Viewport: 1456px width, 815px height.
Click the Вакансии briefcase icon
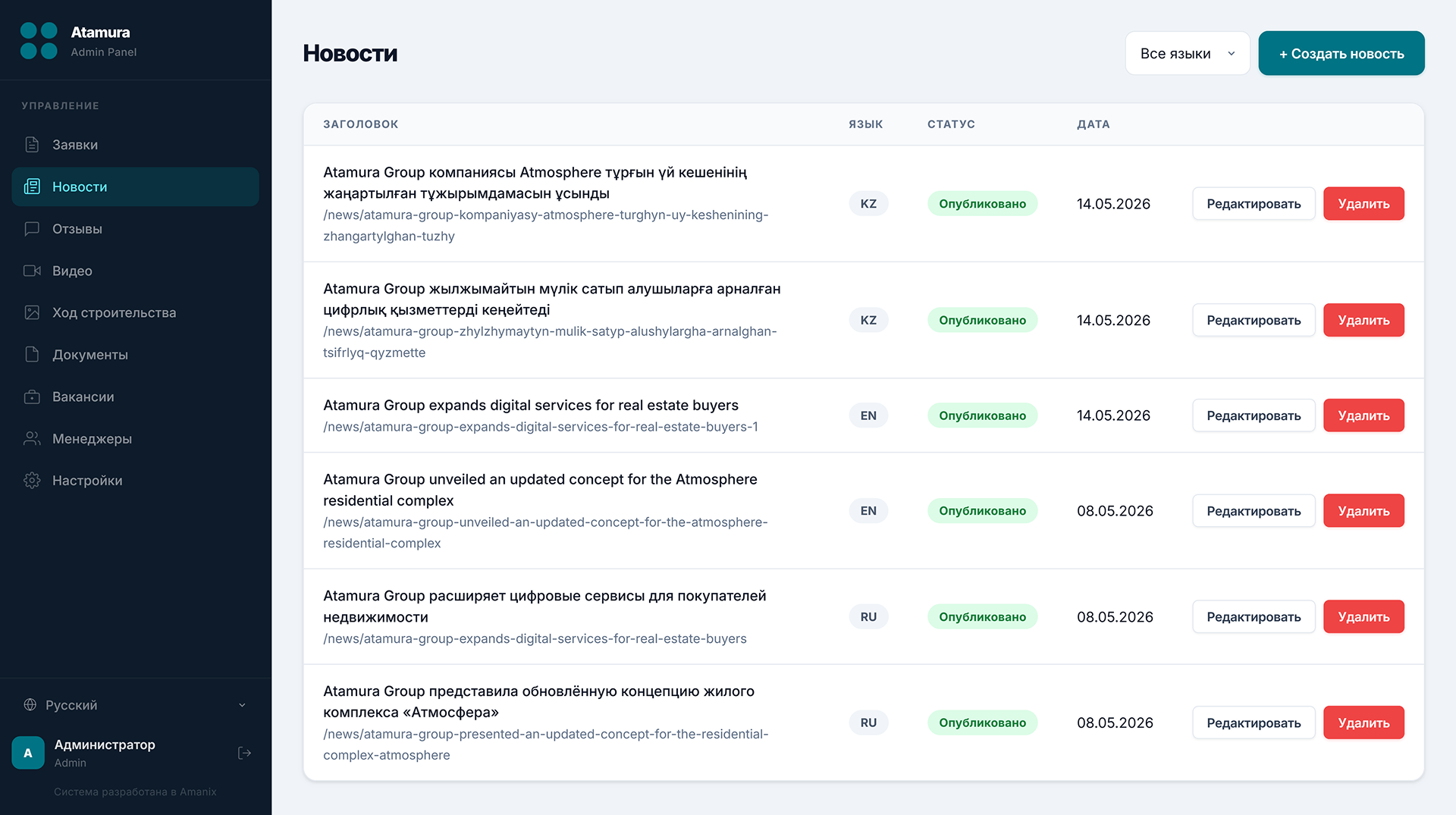pos(32,397)
